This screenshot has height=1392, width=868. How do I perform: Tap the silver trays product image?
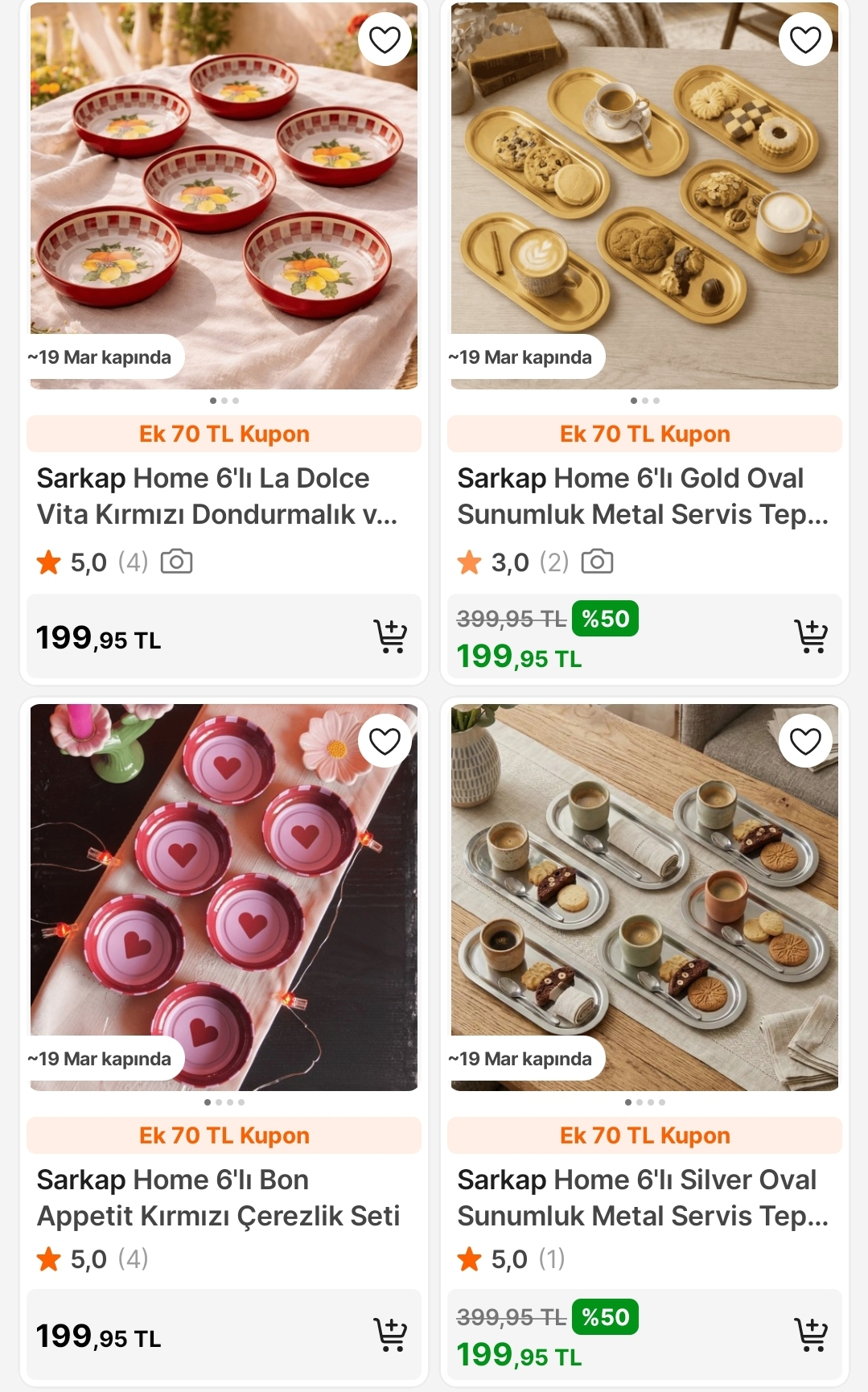click(644, 893)
